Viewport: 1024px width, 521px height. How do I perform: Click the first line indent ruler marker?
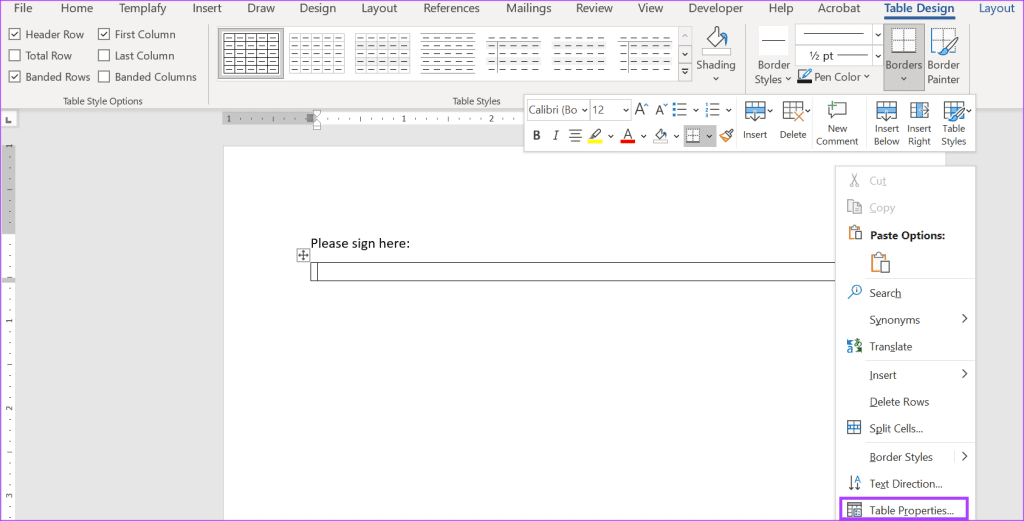coord(317,114)
